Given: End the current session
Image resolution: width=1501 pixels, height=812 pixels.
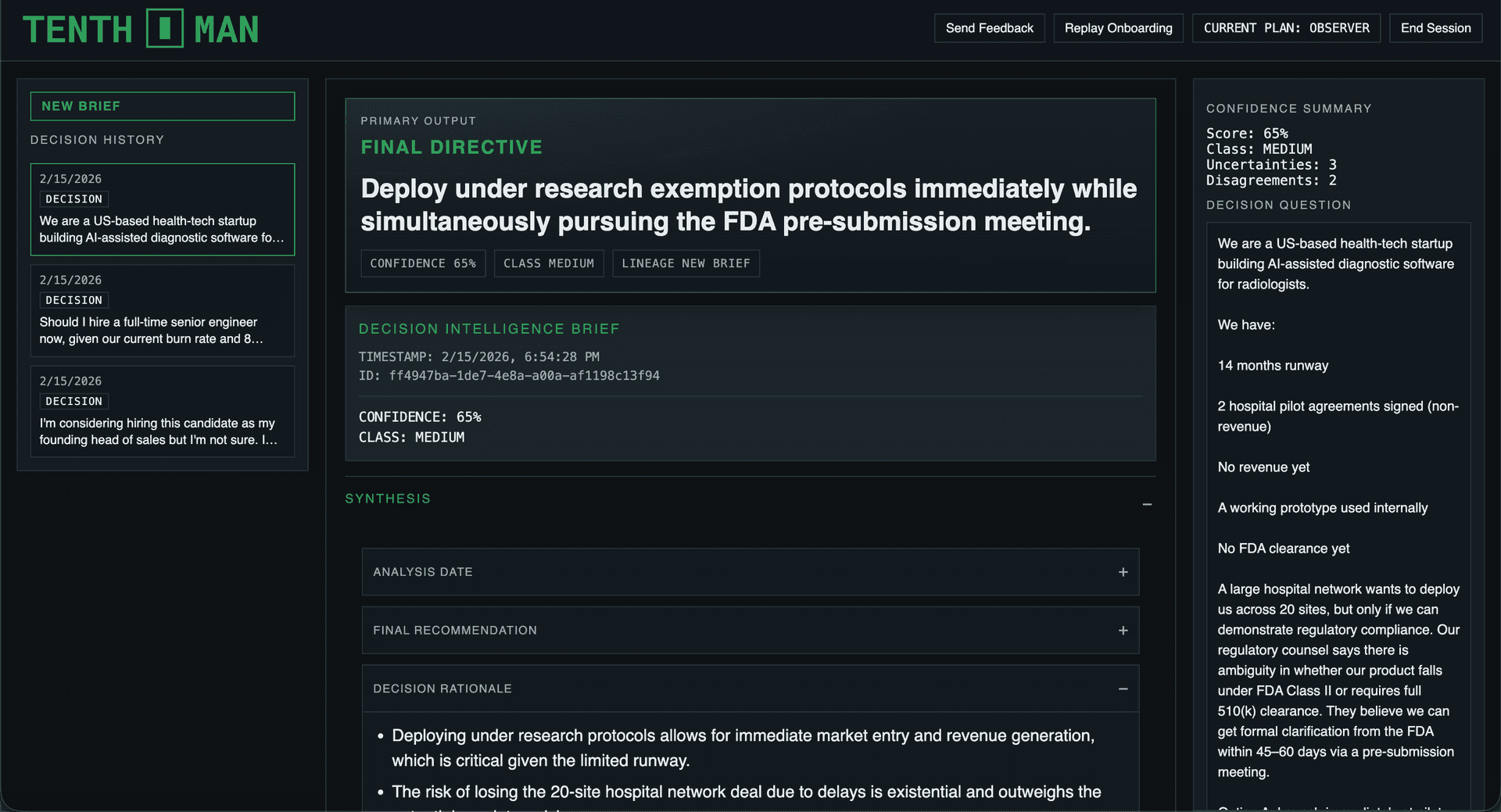Looking at the screenshot, I should click(x=1435, y=28).
